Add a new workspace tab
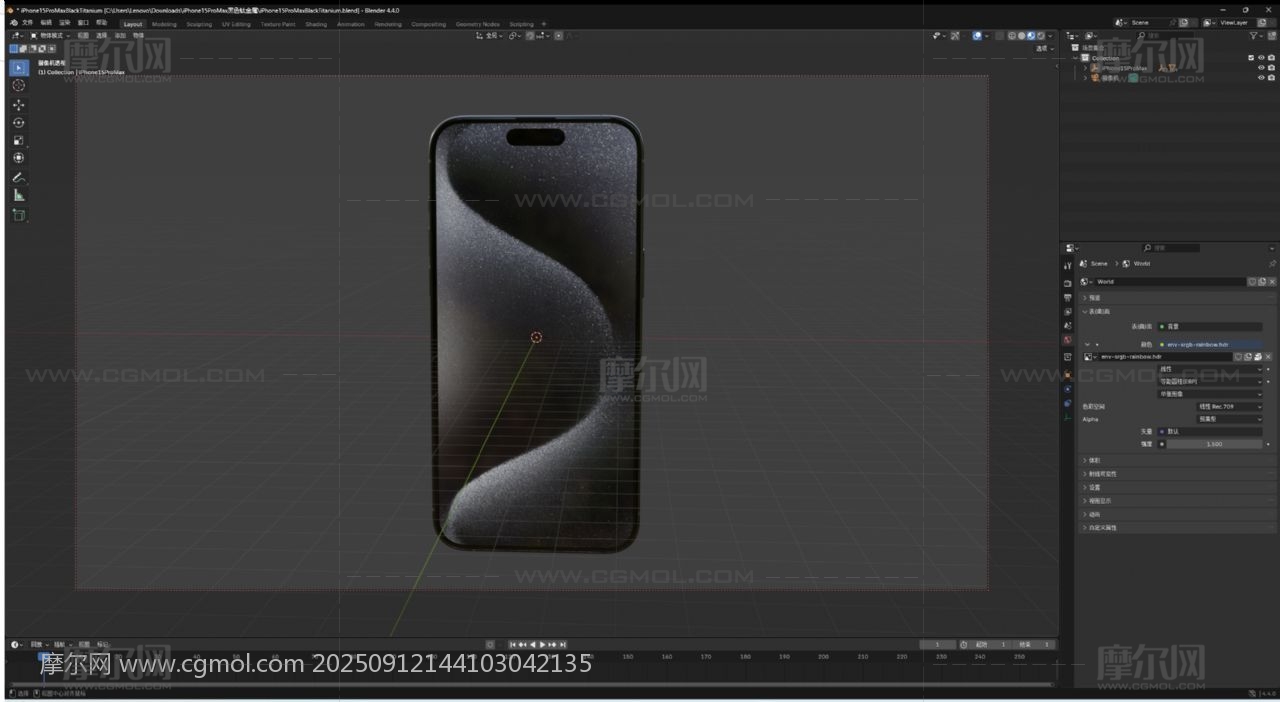The image size is (1280, 702). [x=544, y=24]
